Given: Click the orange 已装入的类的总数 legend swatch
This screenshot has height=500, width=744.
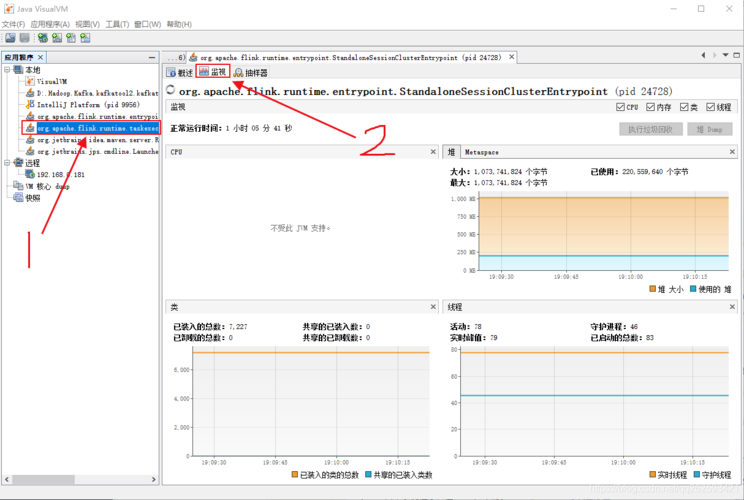Looking at the screenshot, I should (295, 474).
